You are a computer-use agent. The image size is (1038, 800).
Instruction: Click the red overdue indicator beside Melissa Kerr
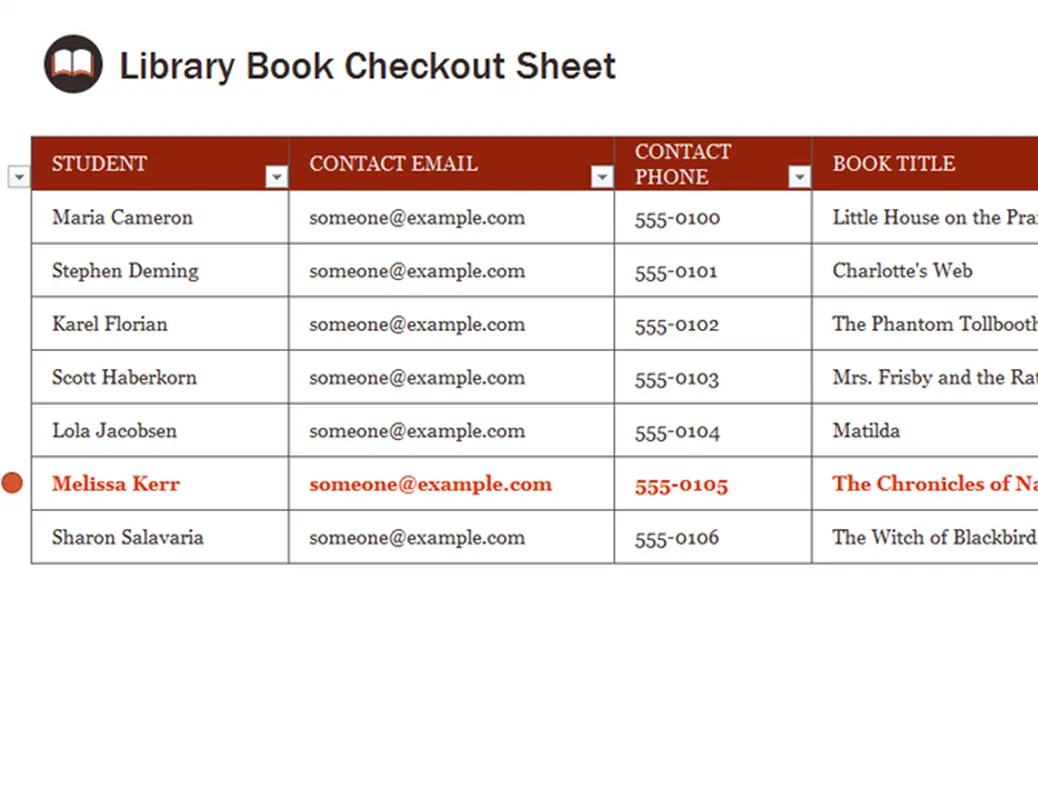[13, 482]
